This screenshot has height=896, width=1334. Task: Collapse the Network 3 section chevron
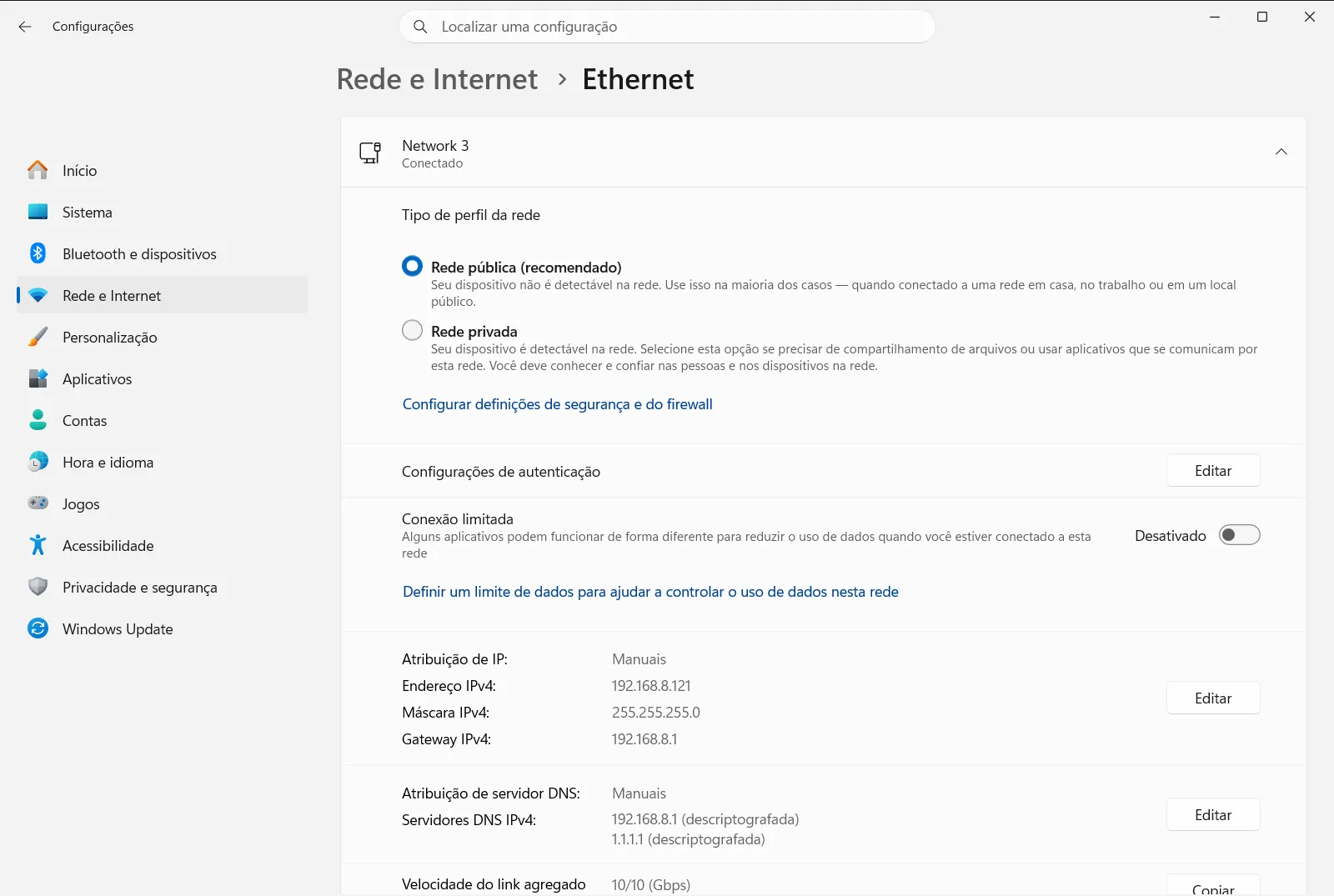tap(1281, 152)
